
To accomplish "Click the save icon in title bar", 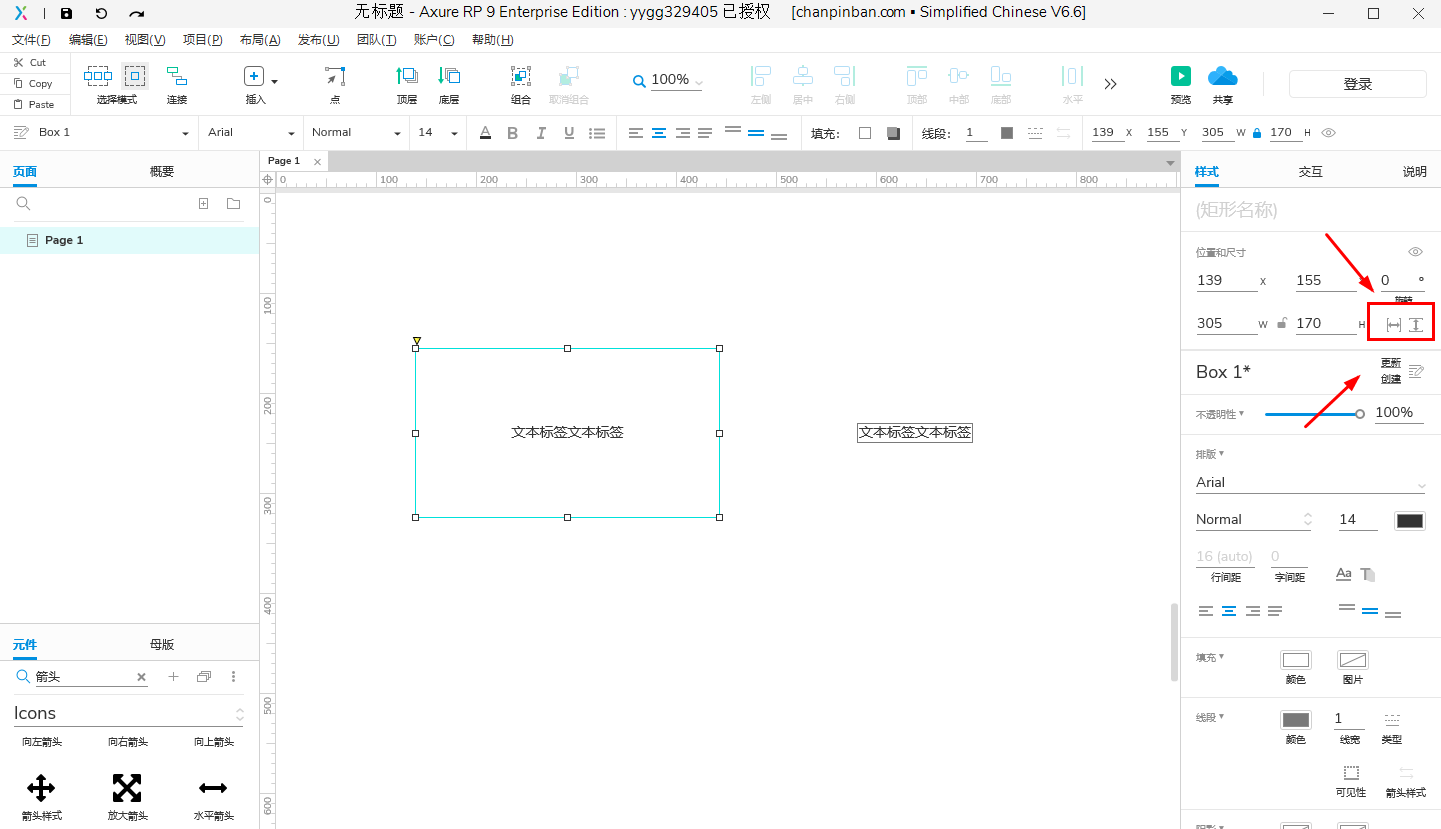I will pos(66,13).
